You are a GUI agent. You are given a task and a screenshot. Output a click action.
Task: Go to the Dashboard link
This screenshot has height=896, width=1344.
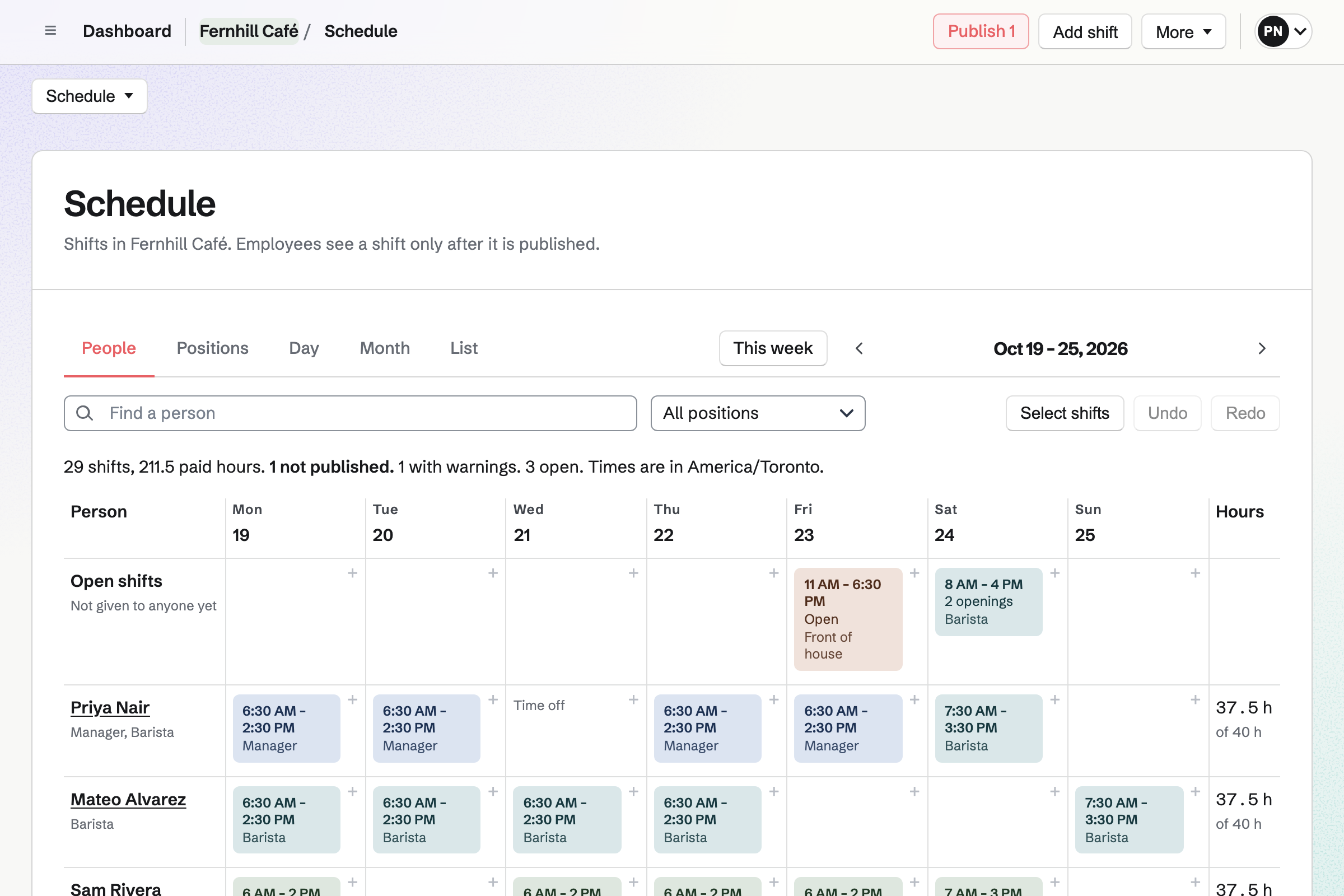pos(127,31)
